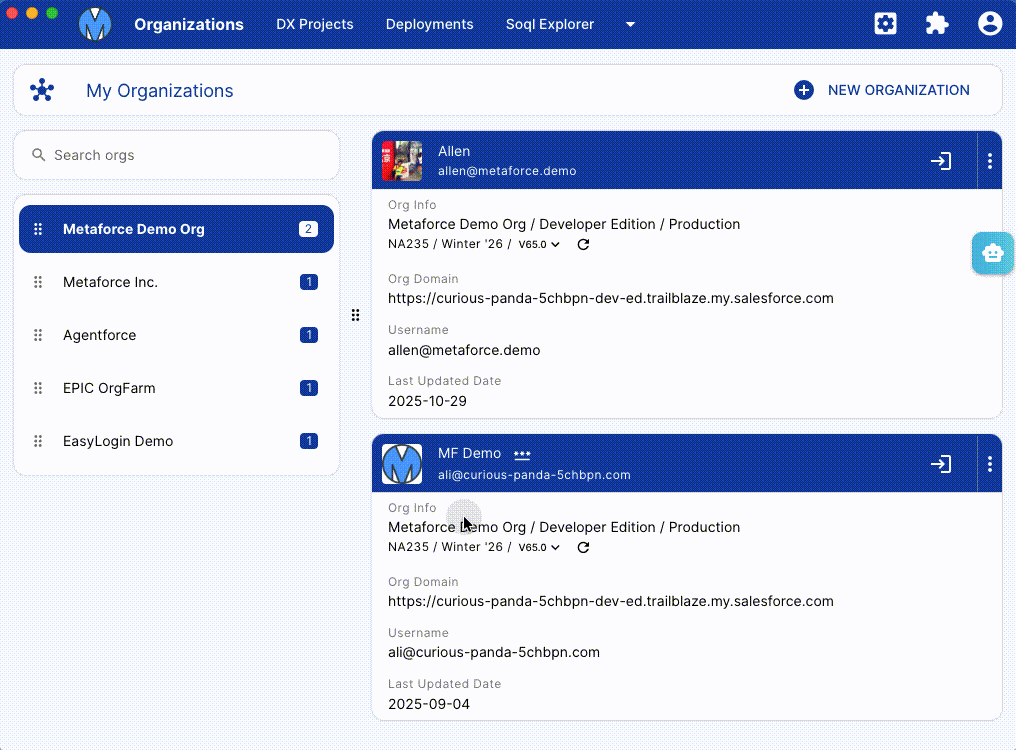The width and height of the screenshot is (1016, 750).
Task: Click the username allen@metaforce.demo under Username
Action: tap(464, 350)
